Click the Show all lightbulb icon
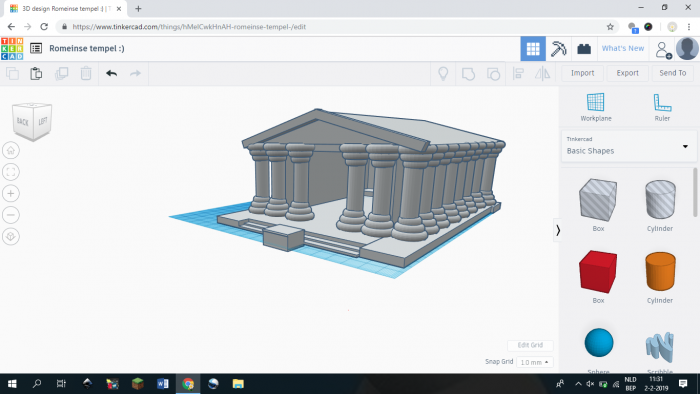The width and height of the screenshot is (700, 394). pos(443,73)
